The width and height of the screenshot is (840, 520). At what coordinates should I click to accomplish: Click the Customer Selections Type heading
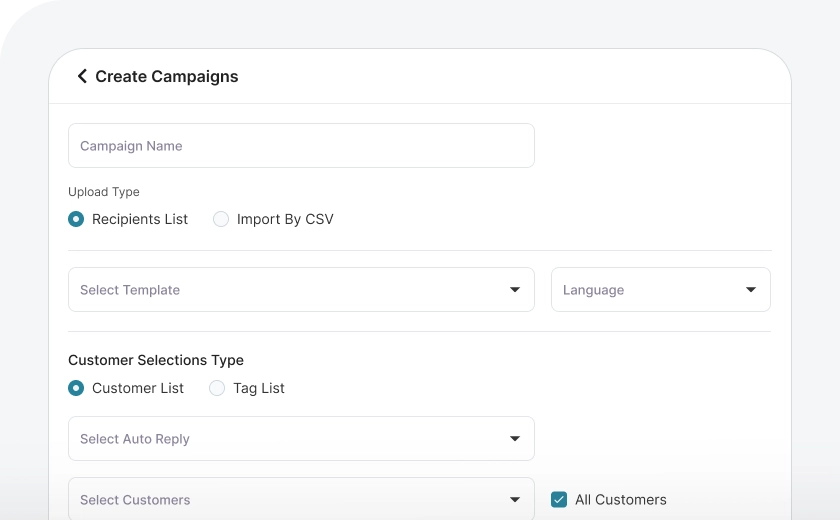156,360
